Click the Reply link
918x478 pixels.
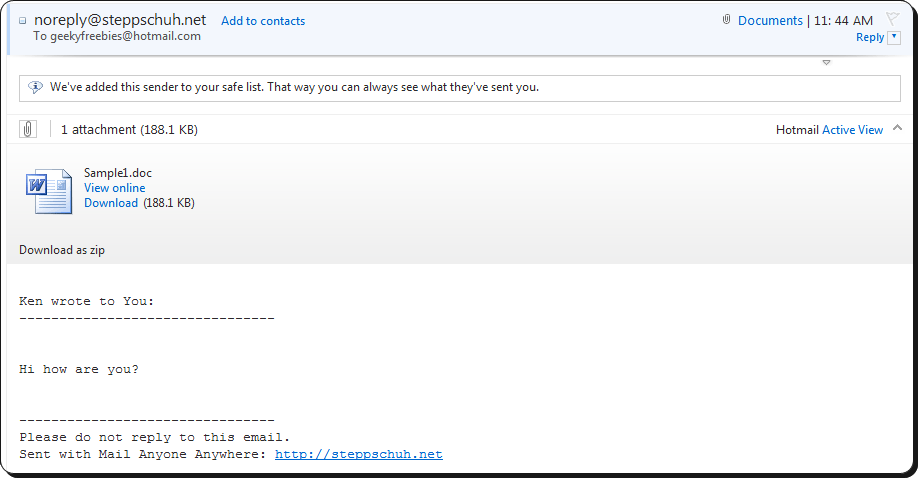870,37
